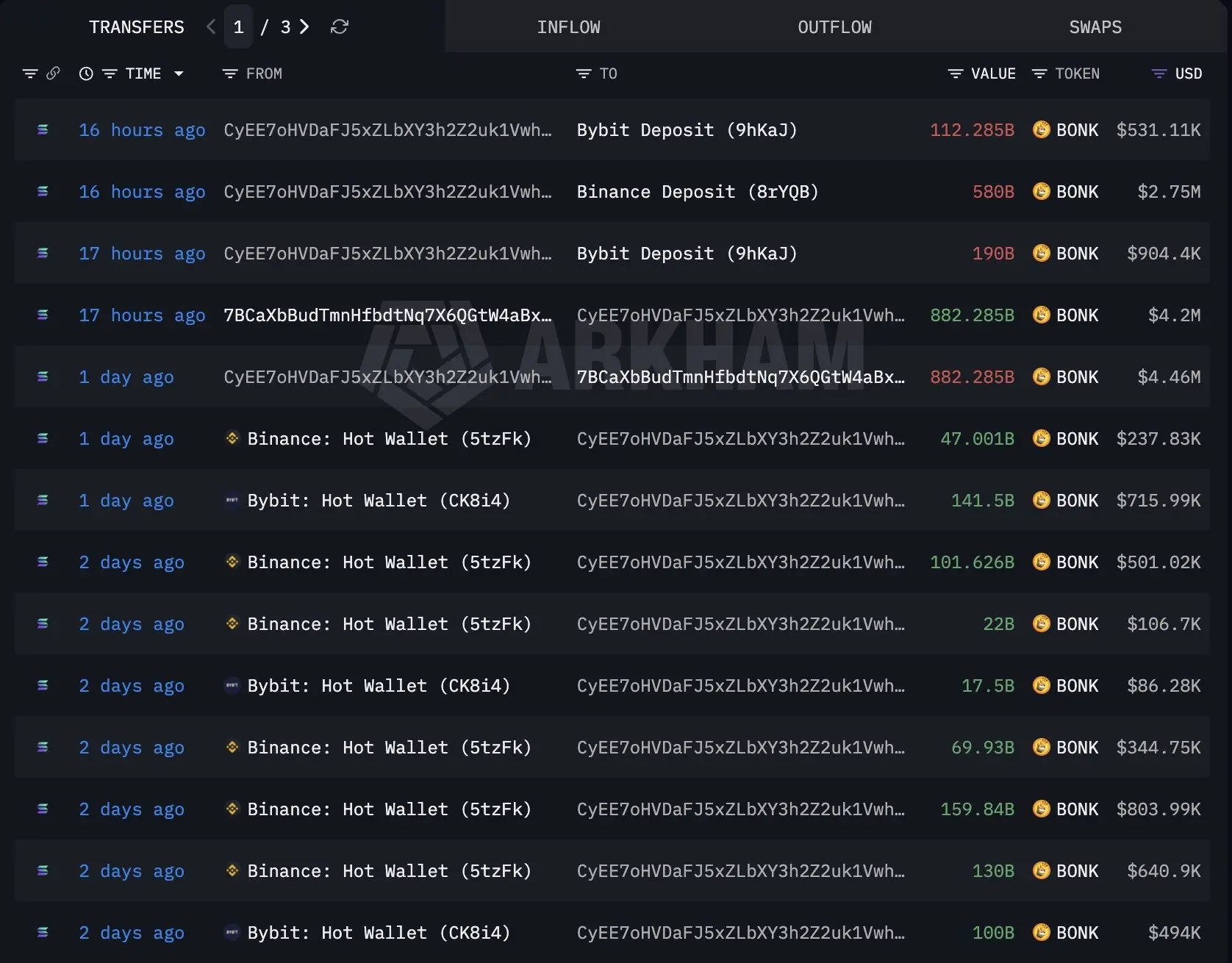Open the VALUE column filter
The width and height of the screenshot is (1232, 963).
pos(956,74)
